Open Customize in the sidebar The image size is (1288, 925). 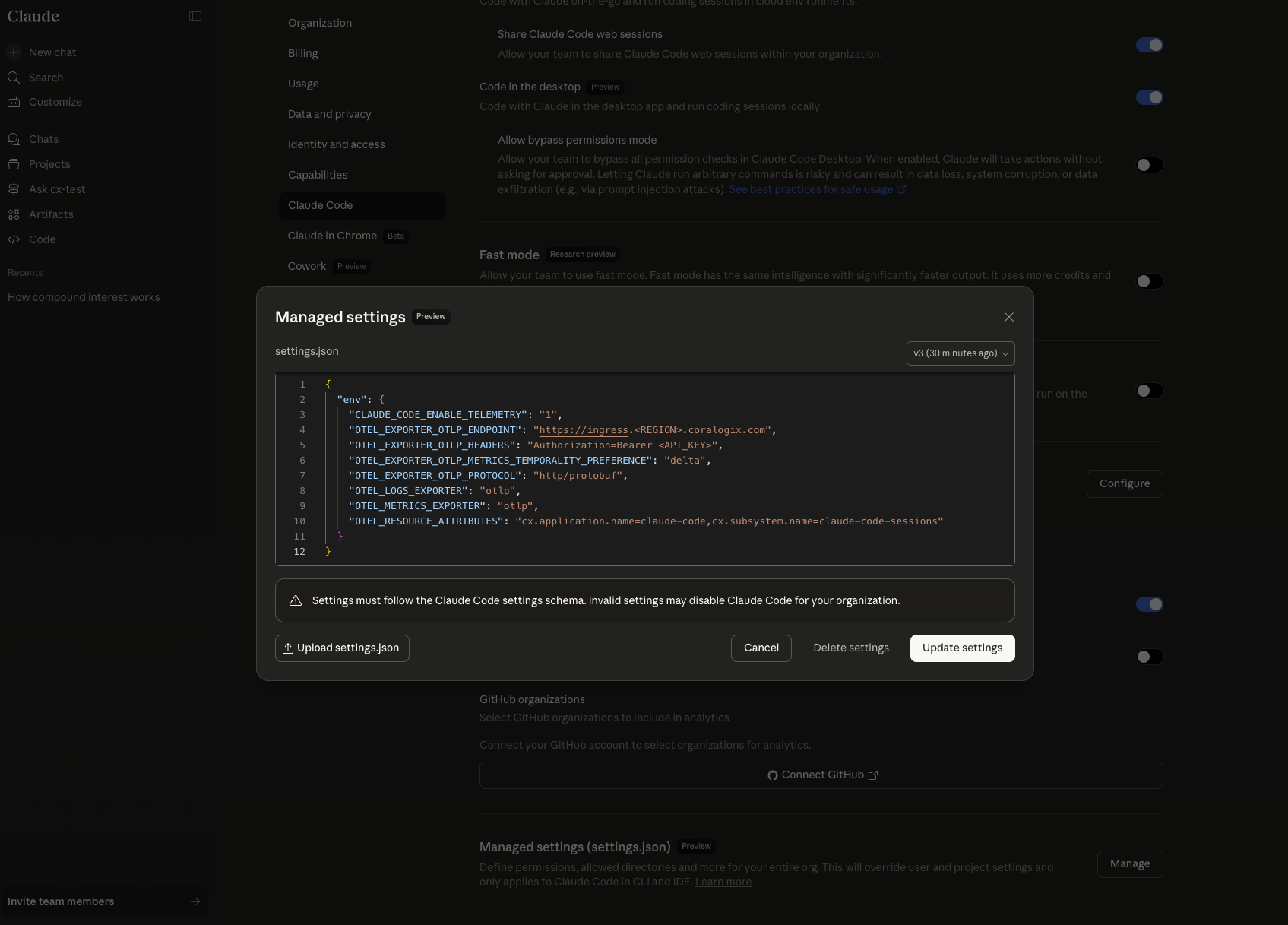tap(55, 102)
